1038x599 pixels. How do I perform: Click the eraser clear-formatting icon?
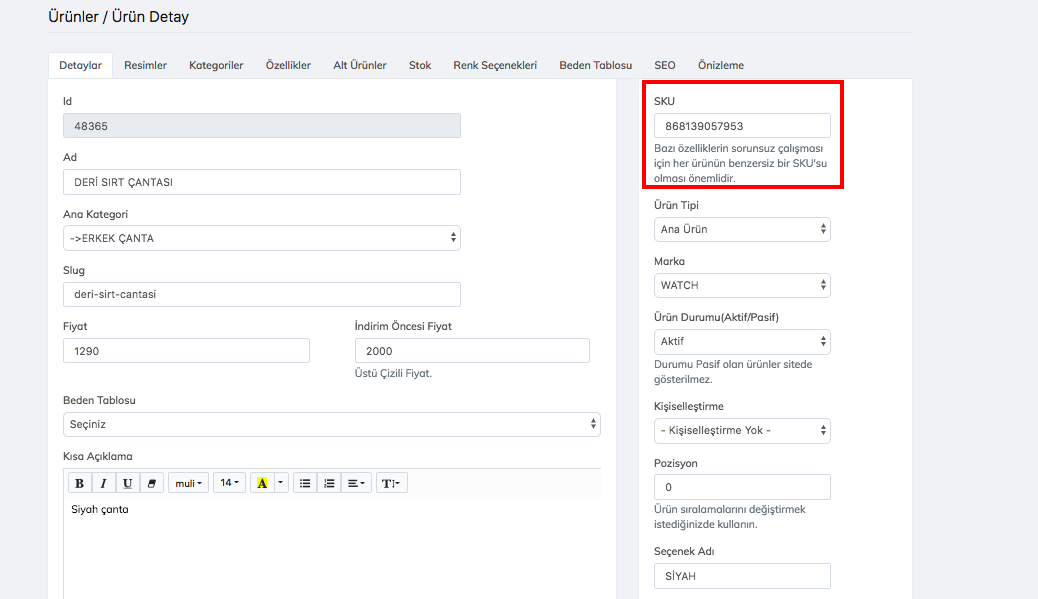pos(151,483)
